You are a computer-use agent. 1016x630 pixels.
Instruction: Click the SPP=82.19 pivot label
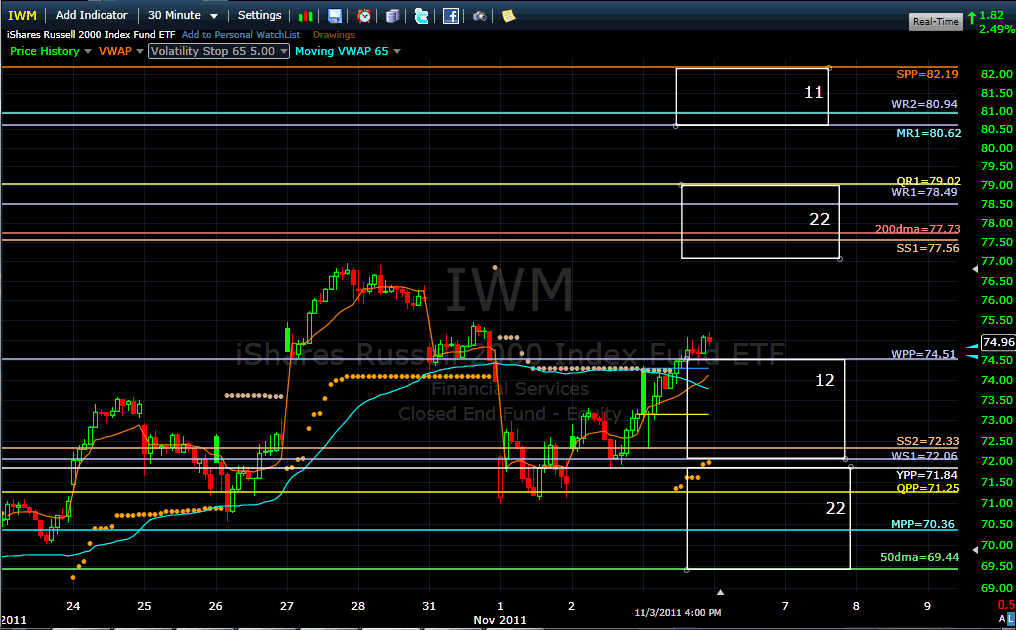927,74
